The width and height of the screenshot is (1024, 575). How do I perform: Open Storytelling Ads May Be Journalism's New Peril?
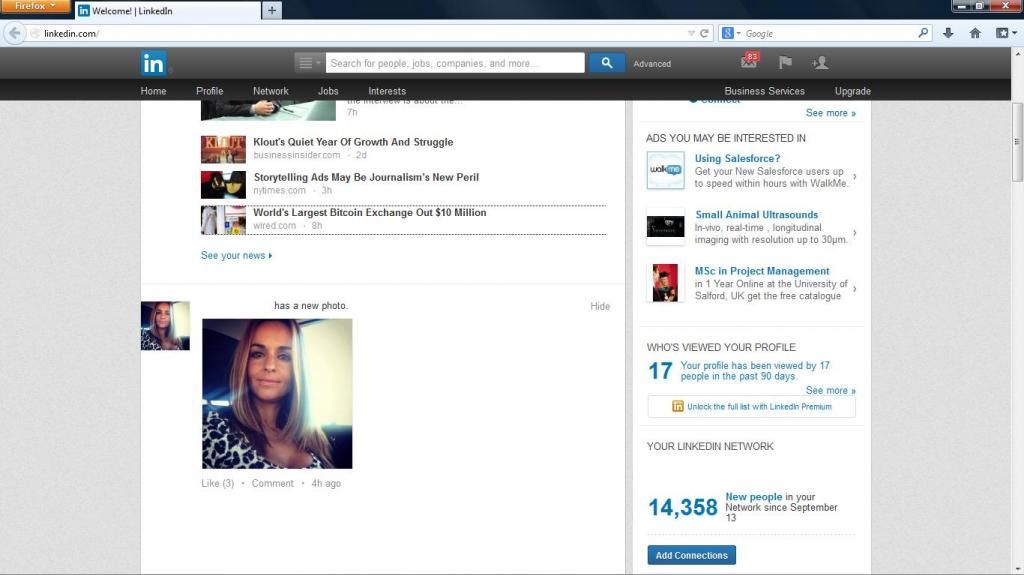pyautogui.click(x=366, y=177)
